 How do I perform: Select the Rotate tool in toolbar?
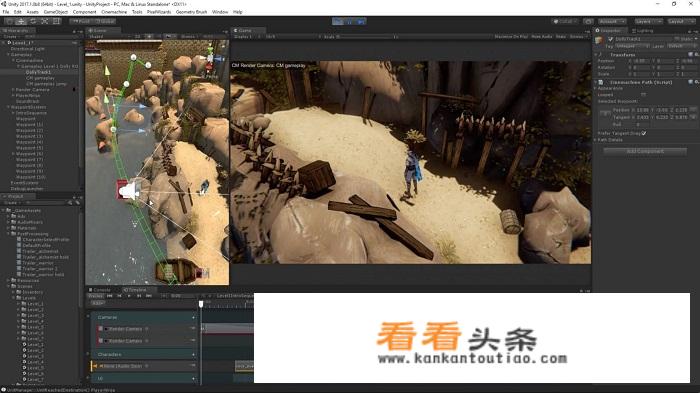pyautogui.click(x=33, y=21)
